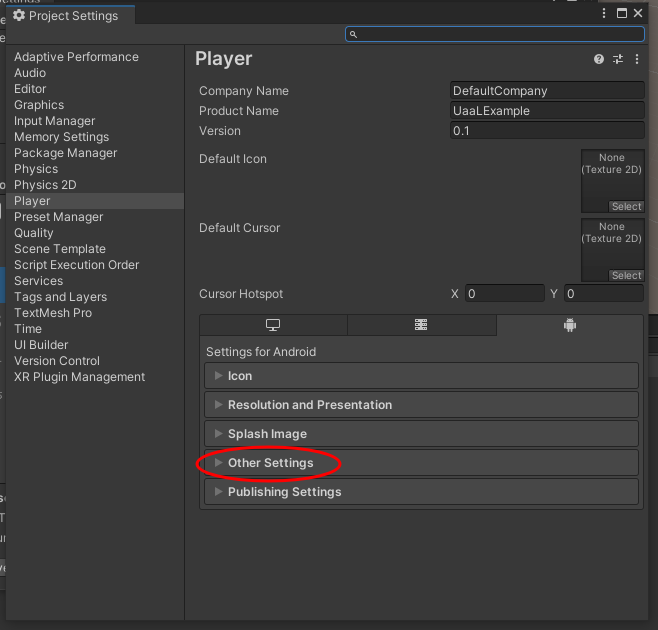The width and height of the screenshot is (658, 630).
Task: Expand the Publishing Settings section
Action: point(421,491)
